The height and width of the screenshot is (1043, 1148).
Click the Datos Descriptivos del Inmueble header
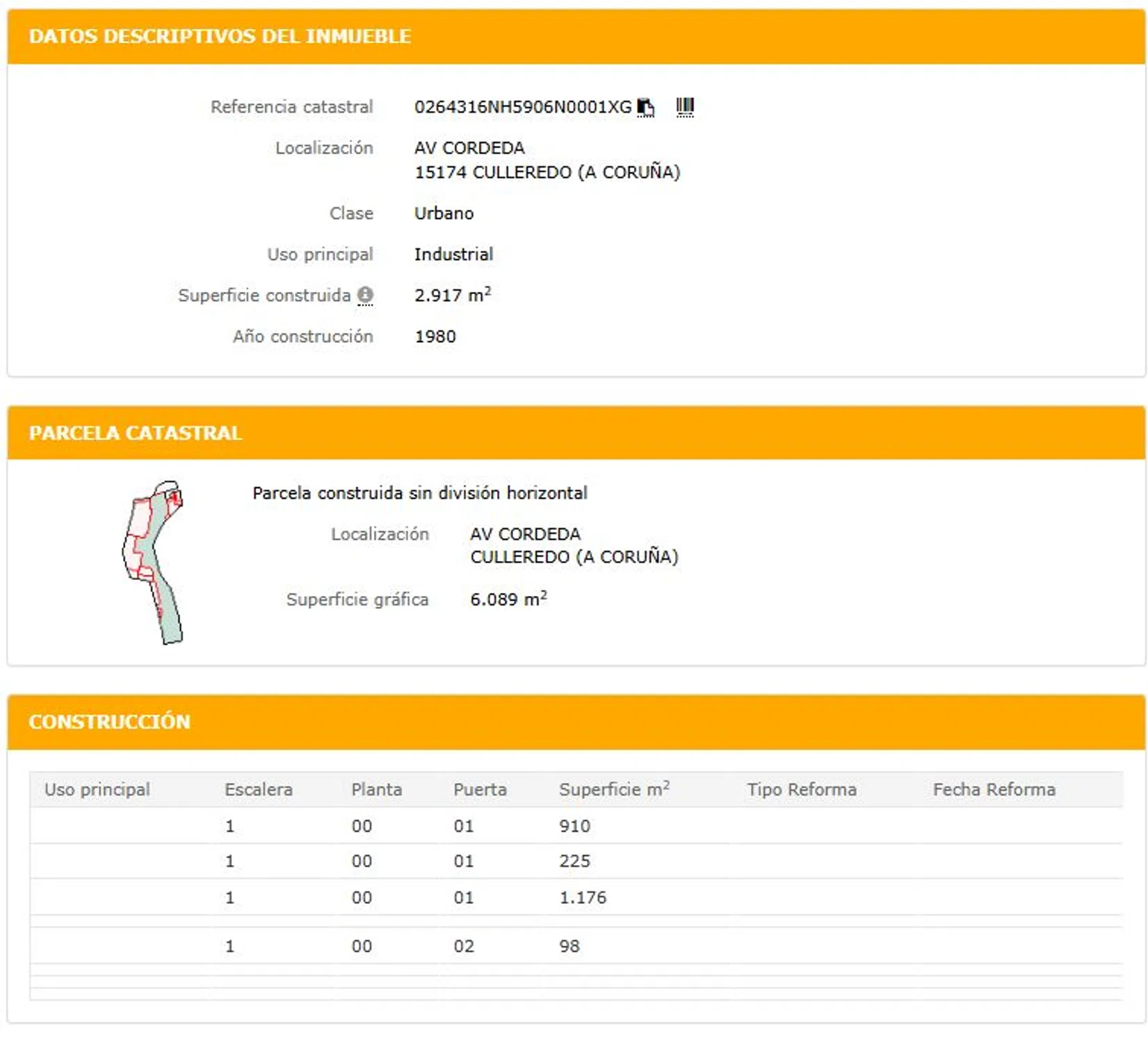pyautogui.click(x=220, y=36)
